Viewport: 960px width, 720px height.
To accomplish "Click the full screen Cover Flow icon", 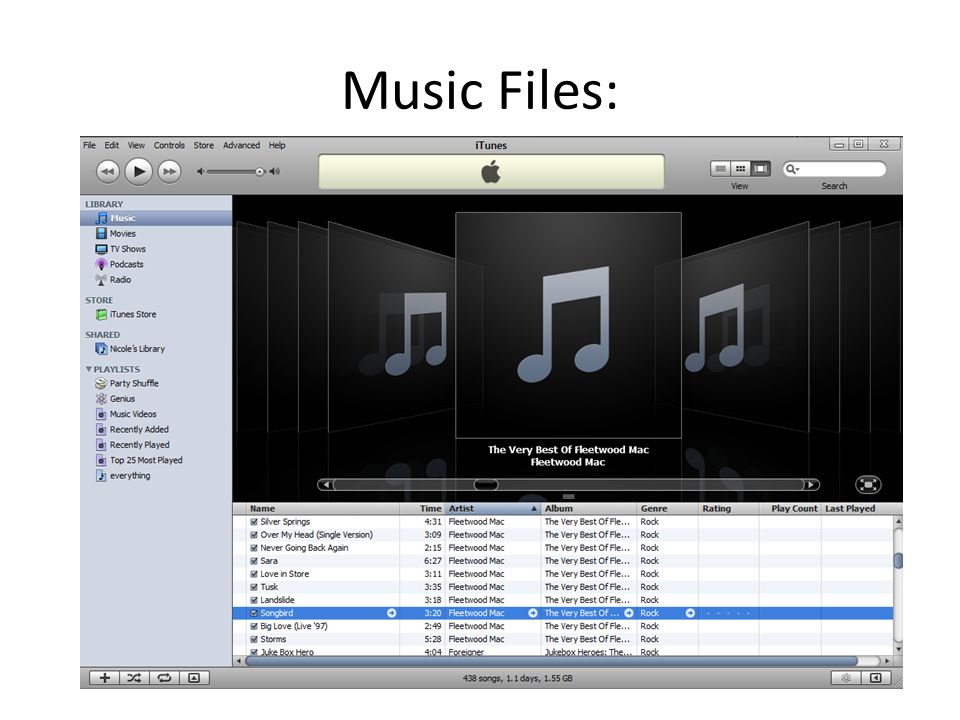I will [868, 485].
